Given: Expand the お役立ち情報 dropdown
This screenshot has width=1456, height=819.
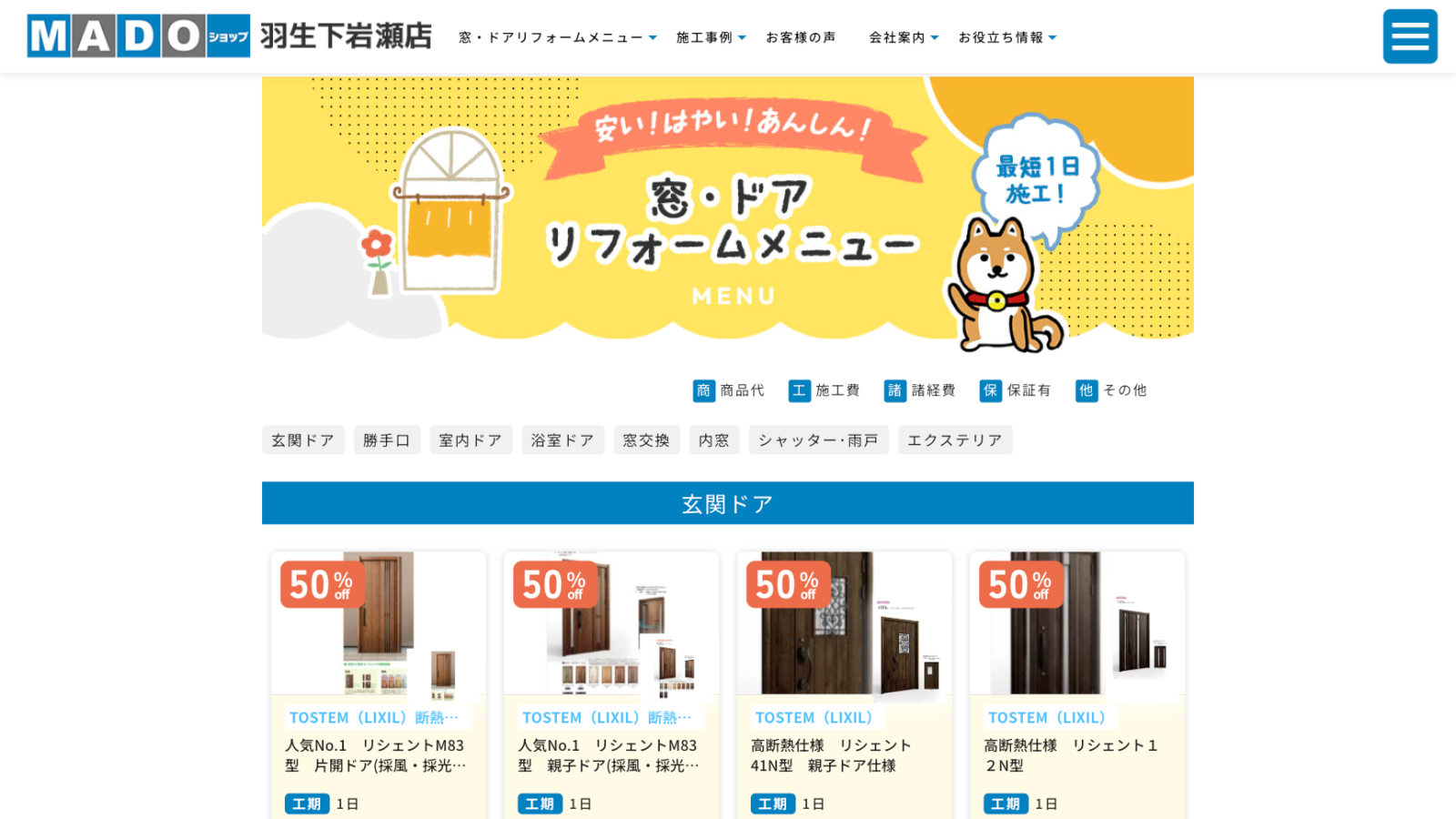Looking at the screenshot, I should (x=1007, y=37).
